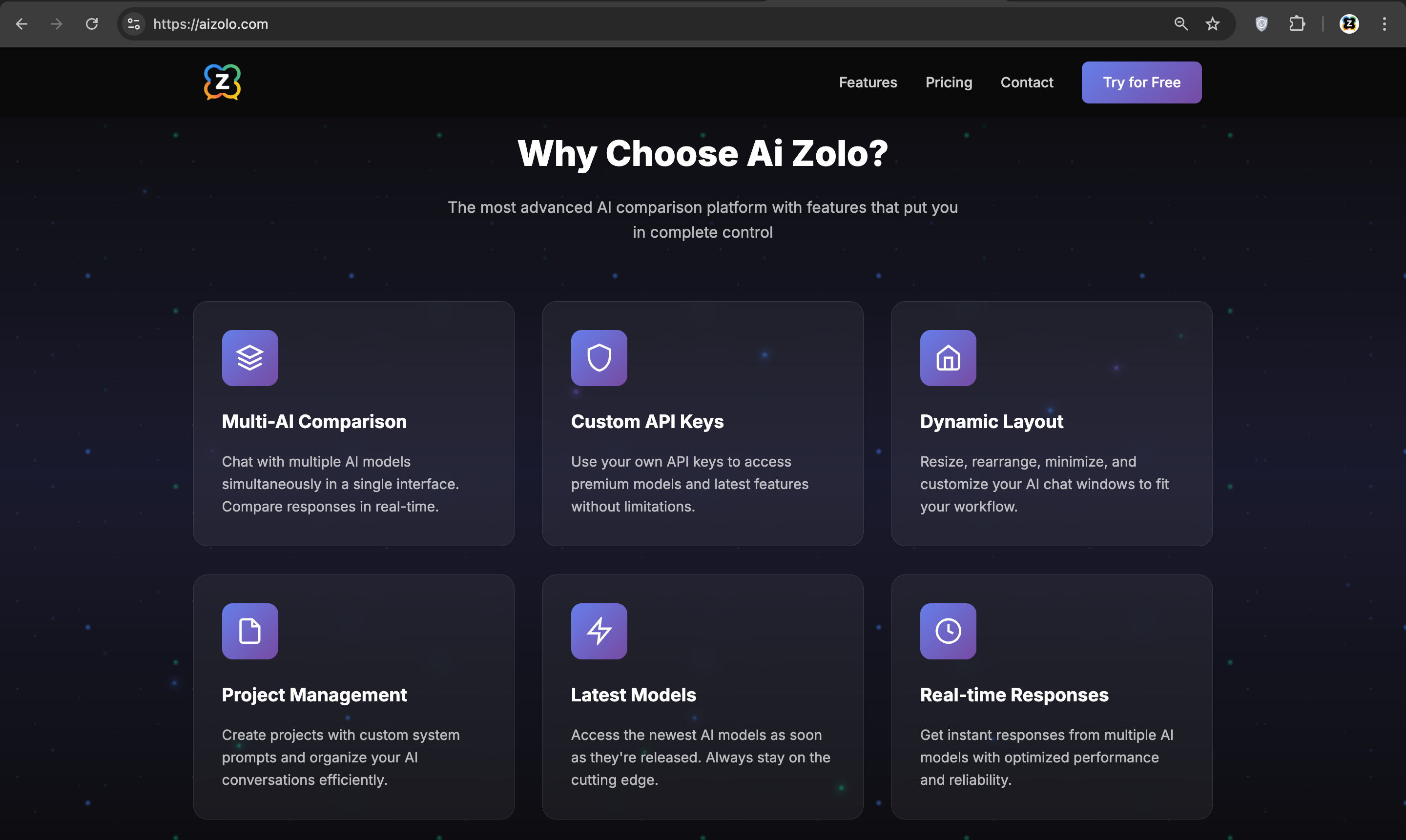Open the three-dot browser menu

pyautogui.click(x=1384, y=24)
